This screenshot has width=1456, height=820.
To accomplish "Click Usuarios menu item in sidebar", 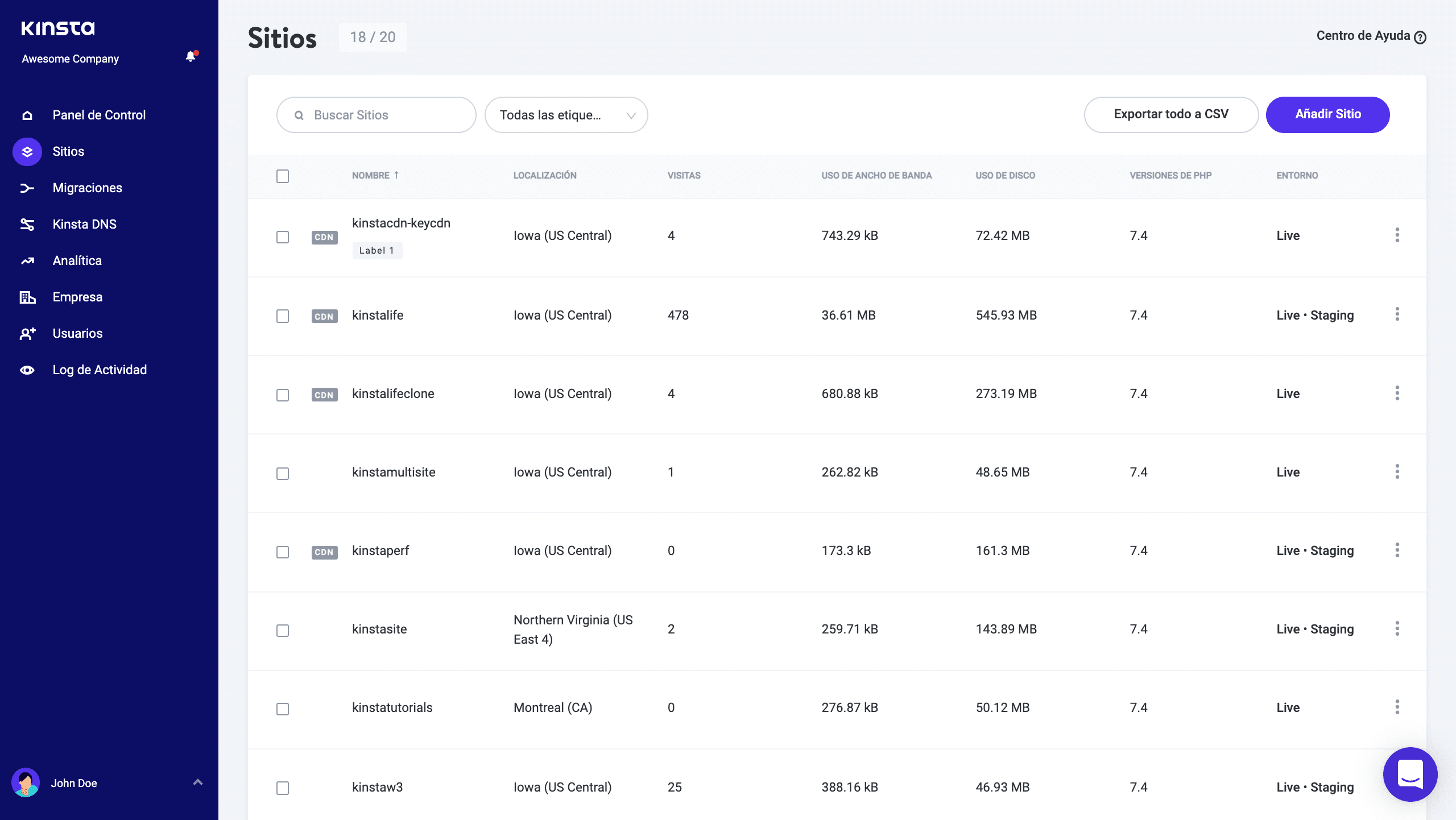I will 78,333.
